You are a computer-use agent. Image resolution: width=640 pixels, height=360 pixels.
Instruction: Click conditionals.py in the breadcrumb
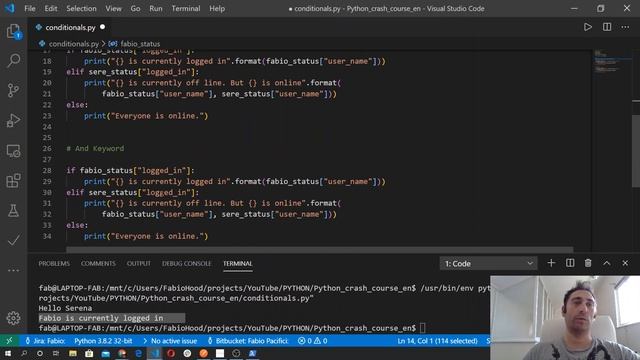pos(73,44)
